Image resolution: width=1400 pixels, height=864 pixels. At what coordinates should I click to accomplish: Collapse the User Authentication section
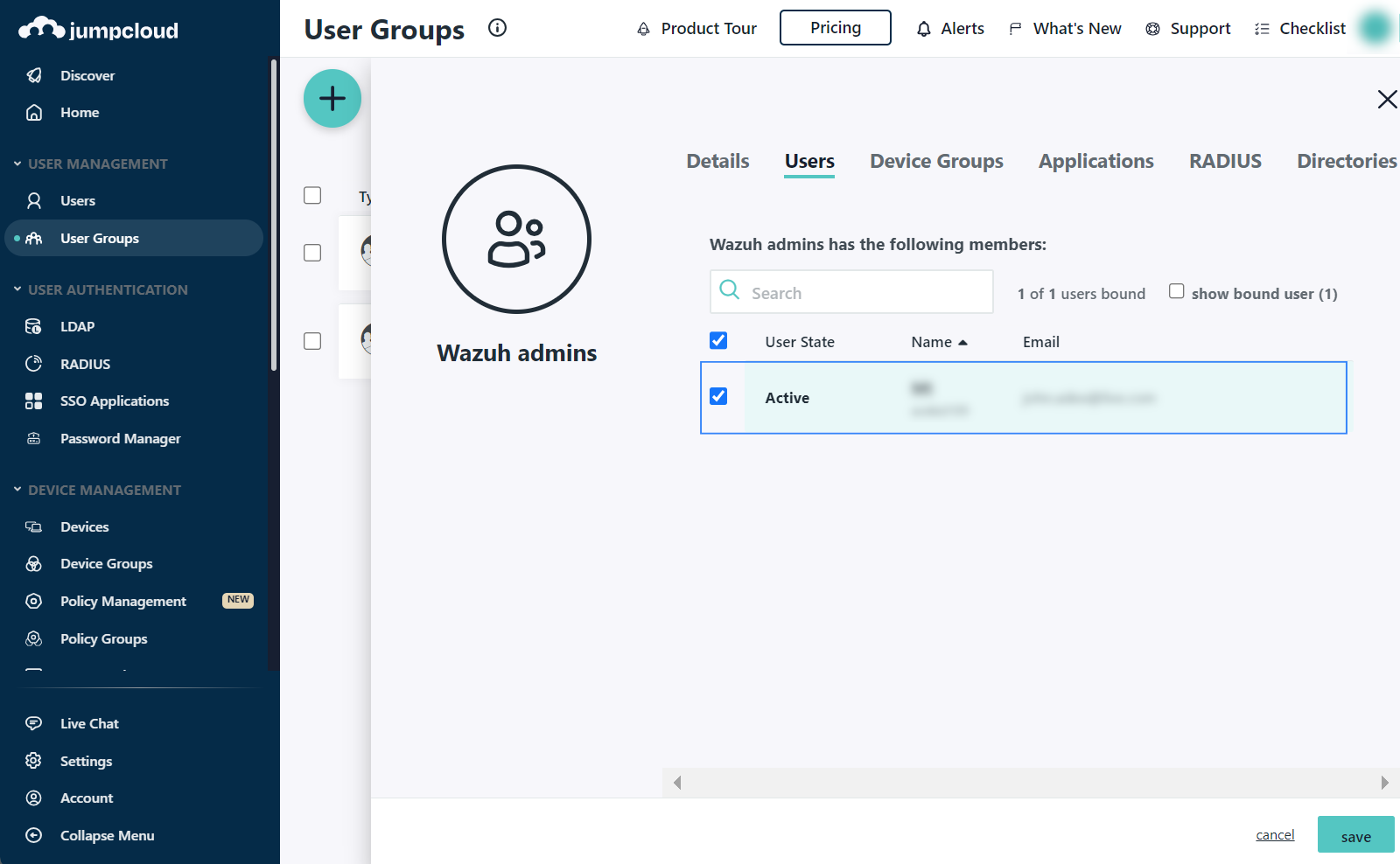click(17, 290)
